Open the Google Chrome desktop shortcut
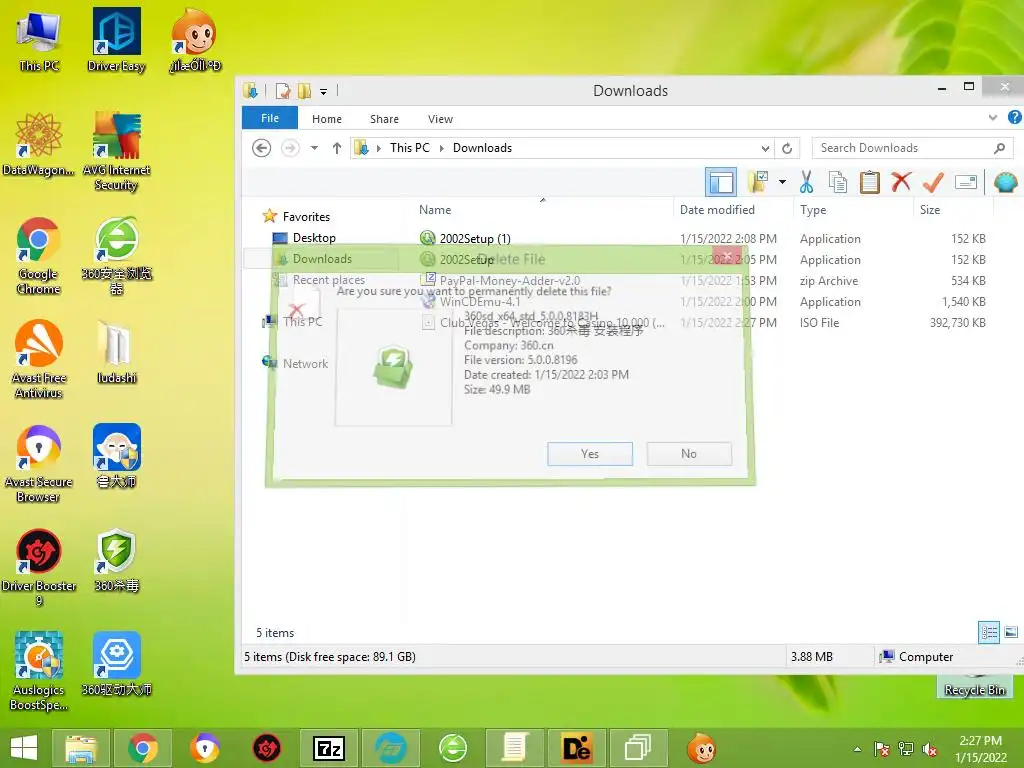This screenshot has height=768, width=1024. pos(39,256)
